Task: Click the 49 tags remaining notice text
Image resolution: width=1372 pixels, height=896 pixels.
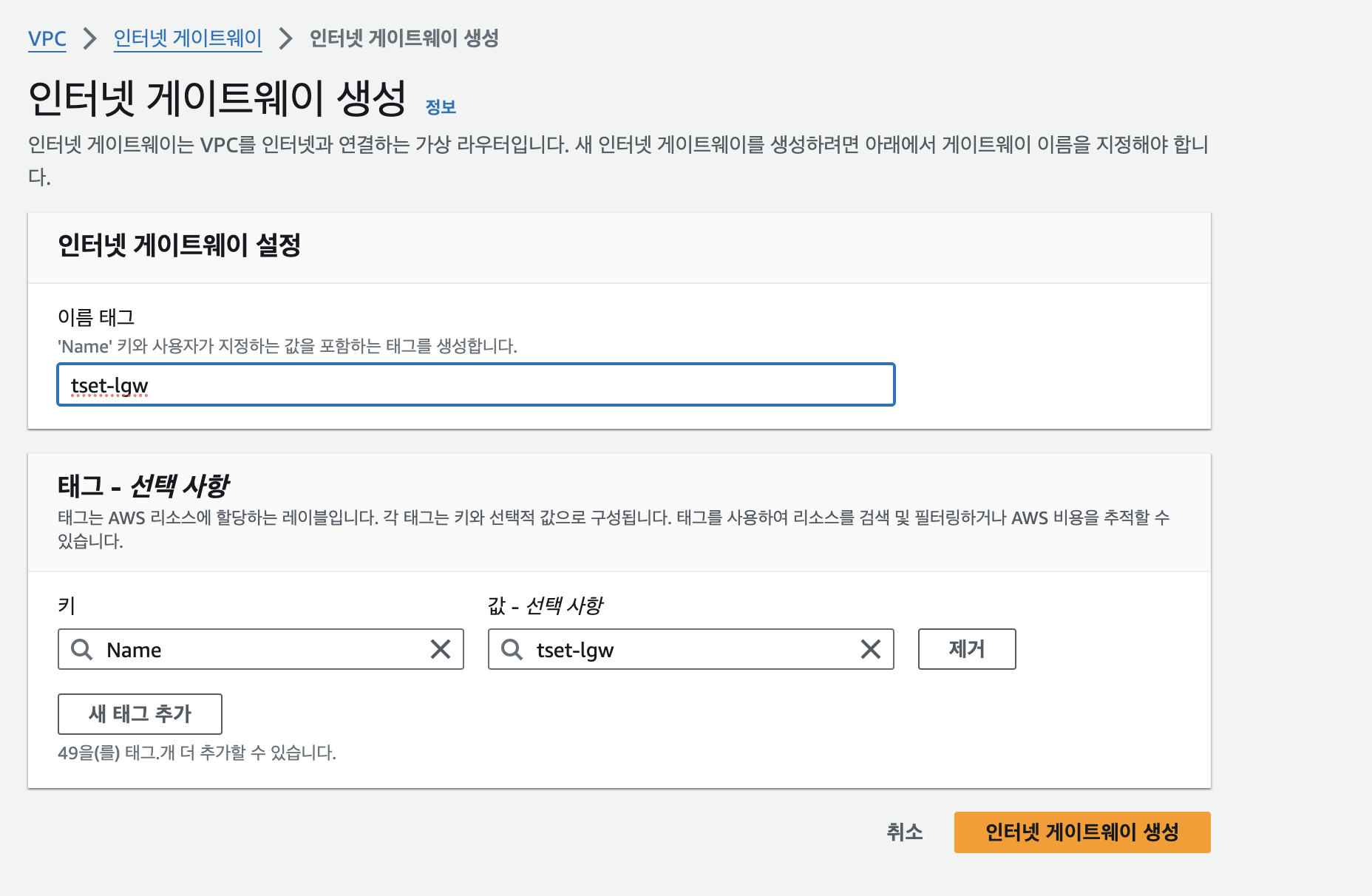Action: pos(197,753)
